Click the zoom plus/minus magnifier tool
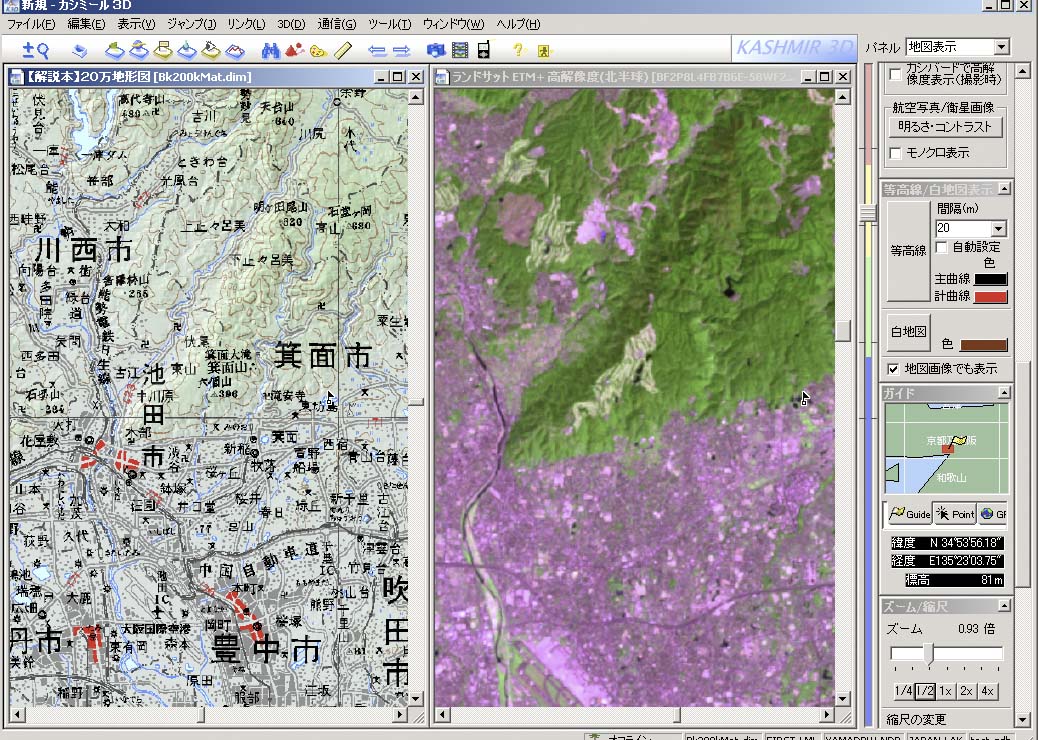 (35, 50)
